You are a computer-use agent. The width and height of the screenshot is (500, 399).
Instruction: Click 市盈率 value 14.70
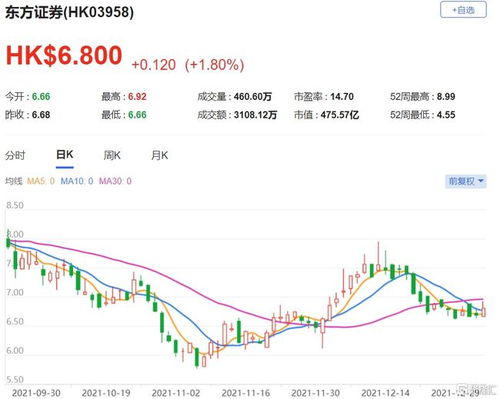pyautogui.click(x=342, y=97)
